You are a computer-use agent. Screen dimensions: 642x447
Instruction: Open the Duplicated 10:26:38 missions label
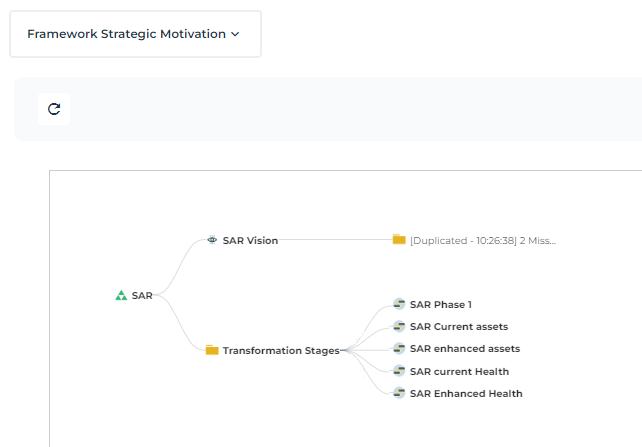click(x=482, y=240)
